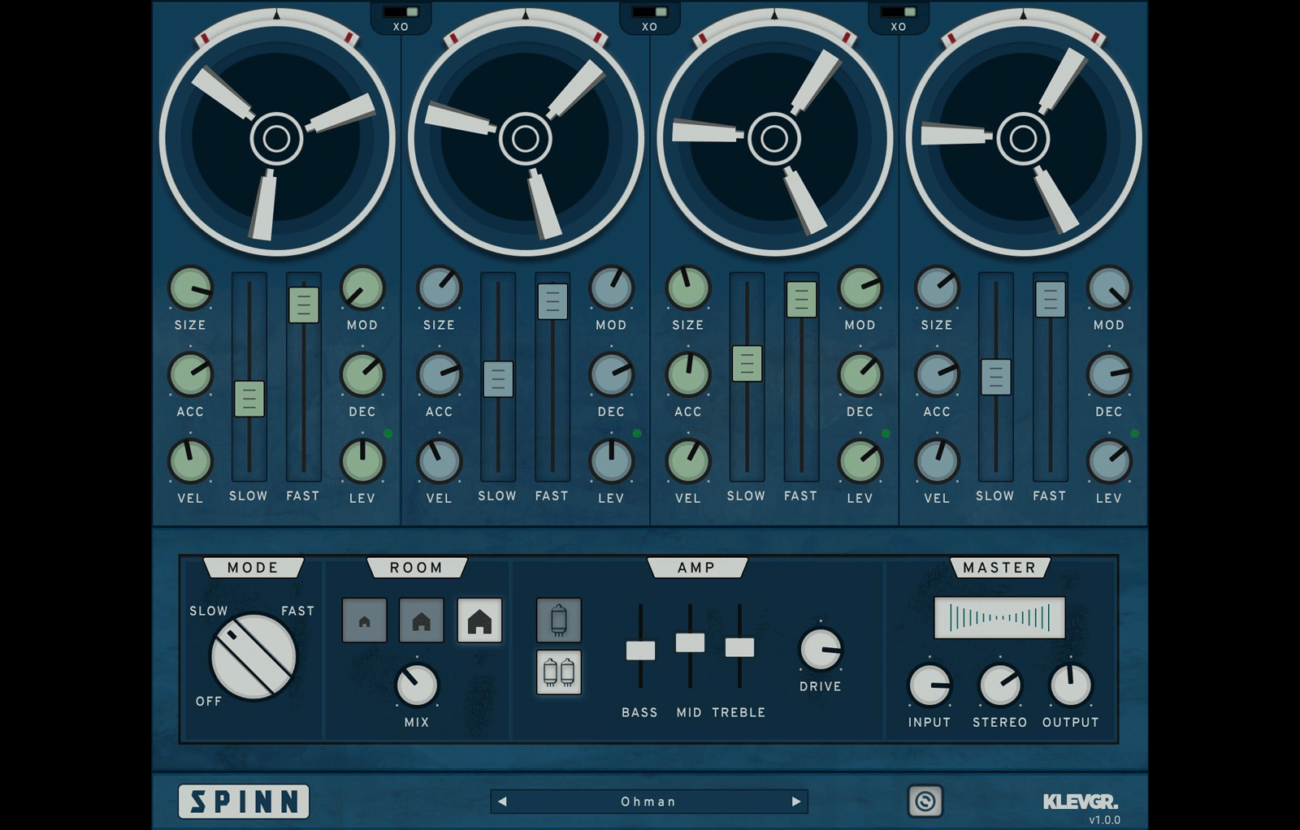Image resolution: width=1300 pixels, height=830 pixels.
Task: Go to next preset with right arrow
Action: point(796,801)
